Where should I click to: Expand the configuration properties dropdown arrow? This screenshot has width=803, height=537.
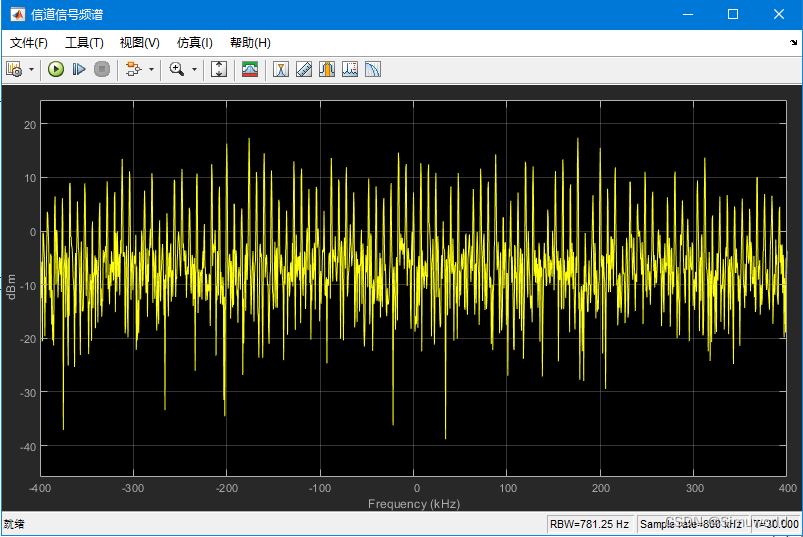[x=31, y=69]
